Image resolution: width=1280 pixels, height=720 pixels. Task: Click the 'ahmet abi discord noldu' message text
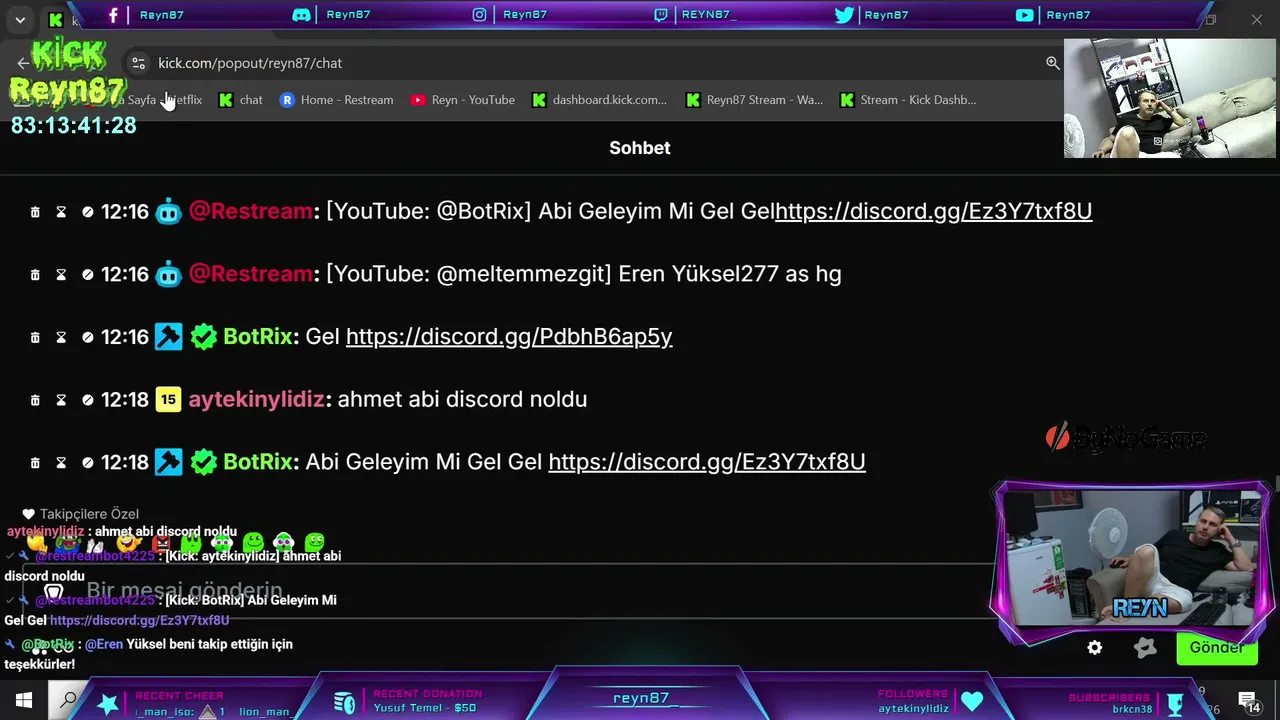(462, 400)
